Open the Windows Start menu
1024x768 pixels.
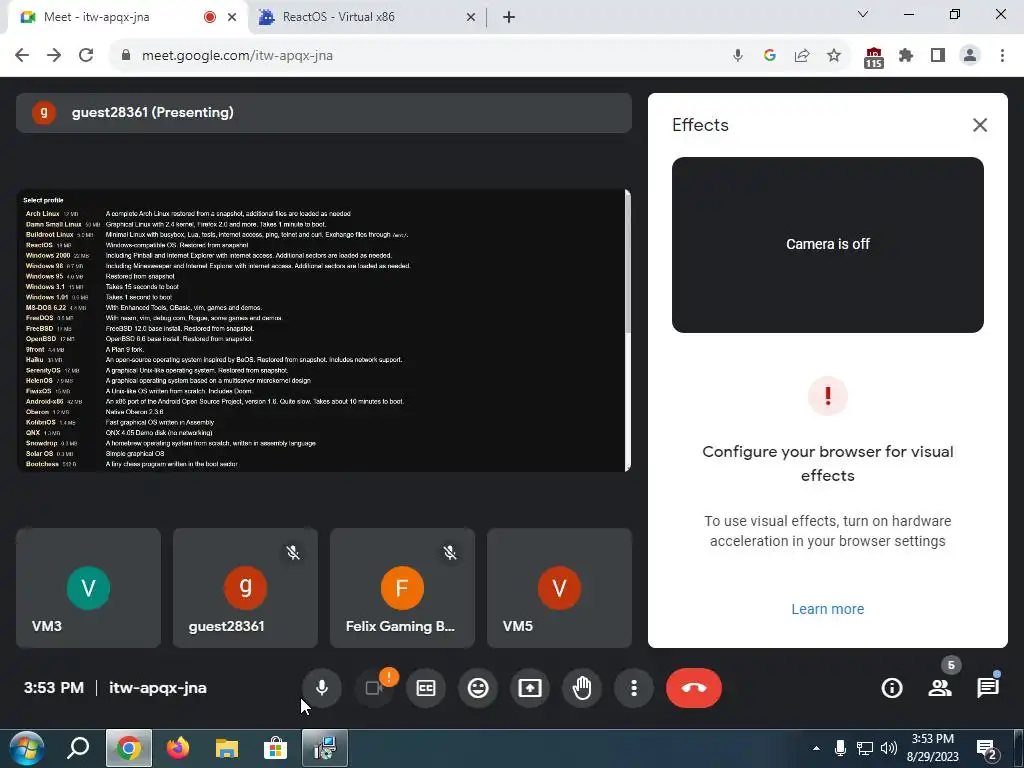[x=26, y=748]
